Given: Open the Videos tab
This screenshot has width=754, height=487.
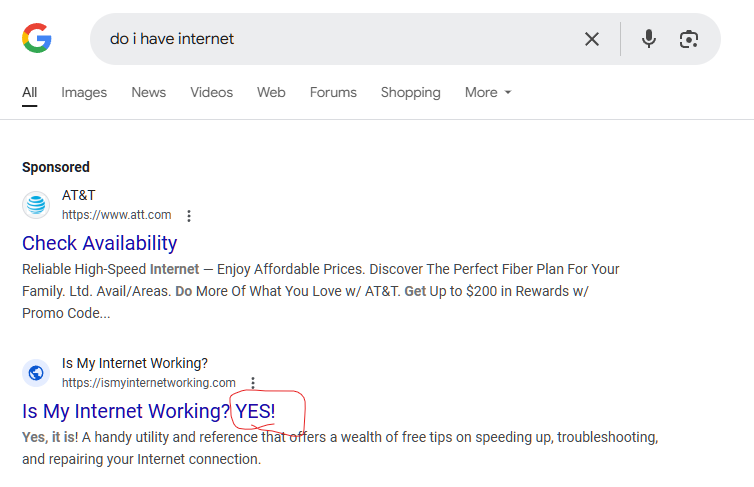Looking at the screenshot, I should pos(211,92).
